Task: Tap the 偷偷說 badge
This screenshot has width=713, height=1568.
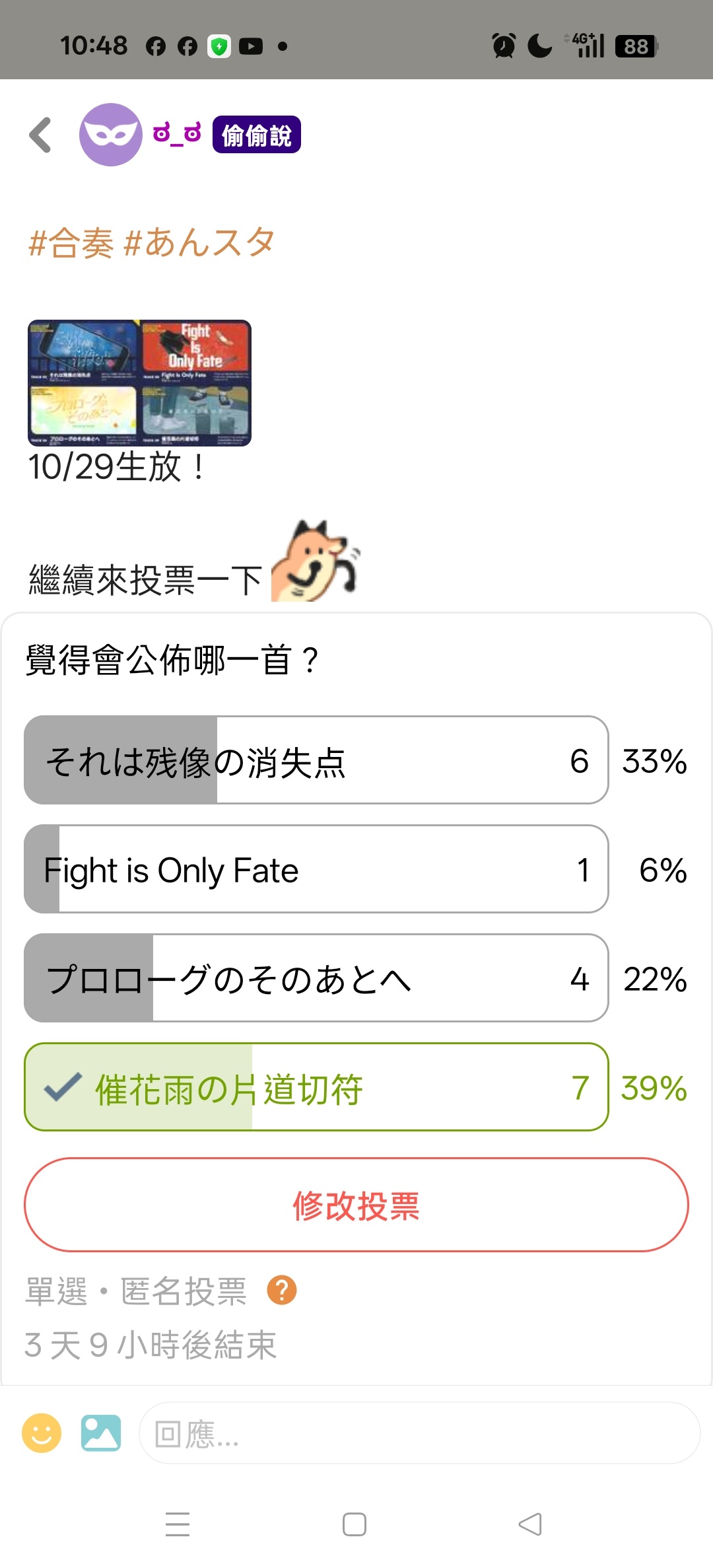Action: tap(256, 135)
